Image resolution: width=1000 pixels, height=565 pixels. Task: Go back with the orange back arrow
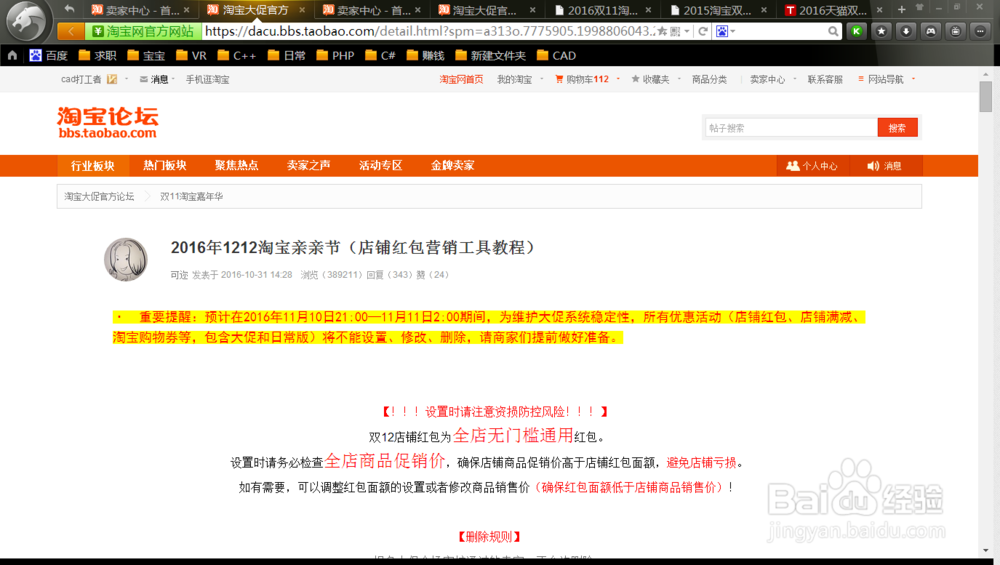click(71, 31)
